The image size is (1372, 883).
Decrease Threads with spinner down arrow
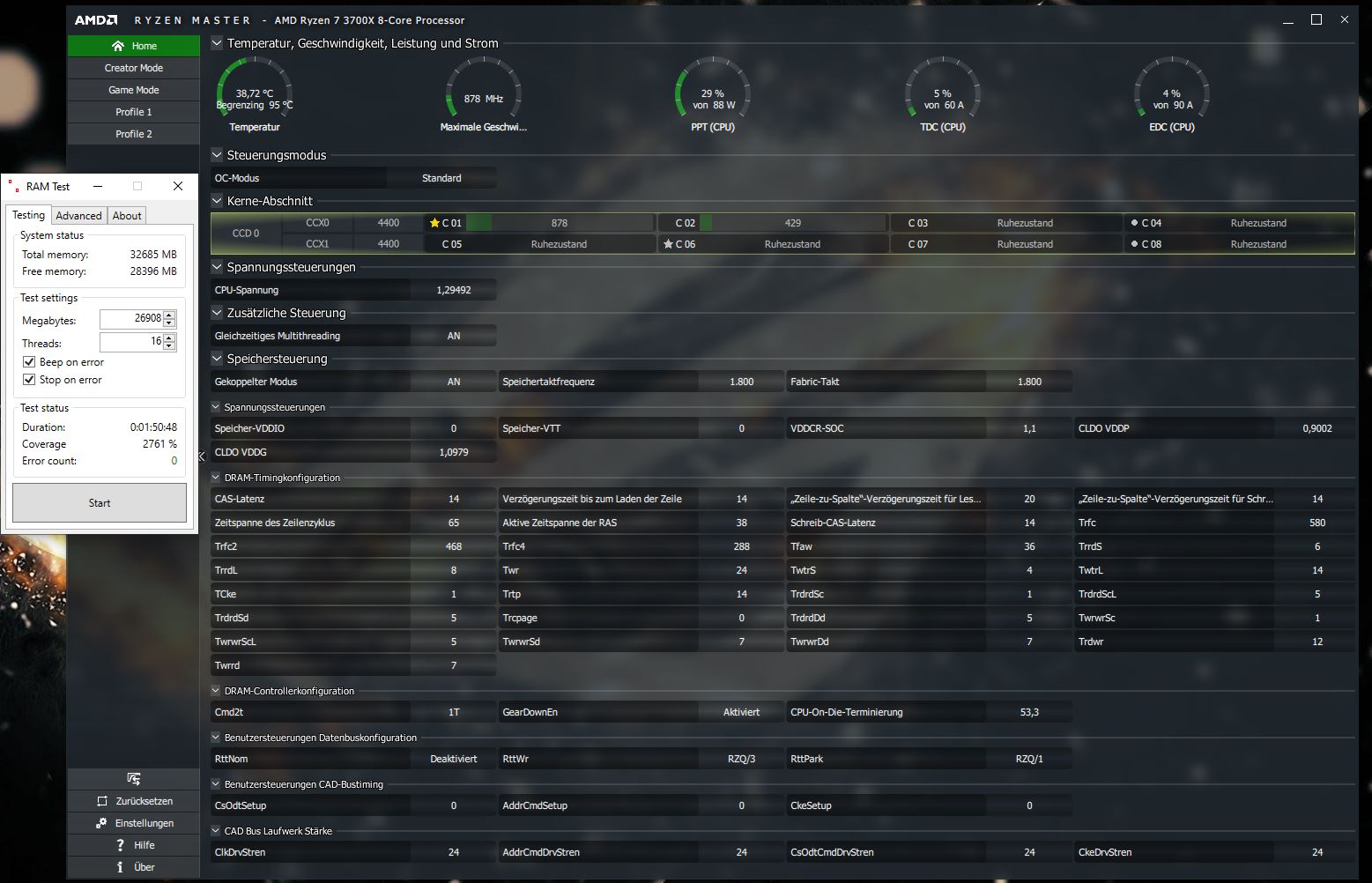tap(169, 346)
